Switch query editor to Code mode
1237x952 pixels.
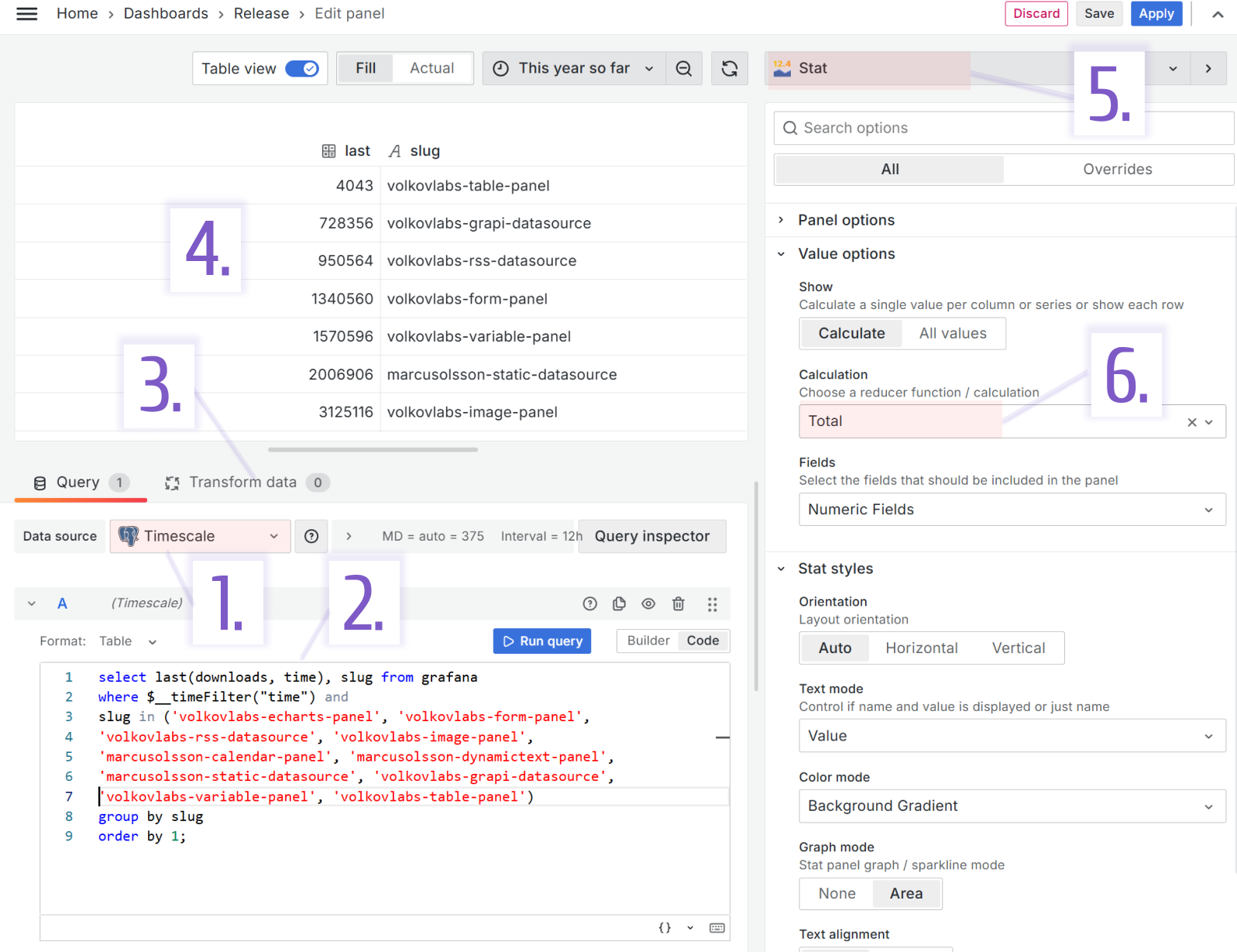pyautogui.click(x=703, y=641)
